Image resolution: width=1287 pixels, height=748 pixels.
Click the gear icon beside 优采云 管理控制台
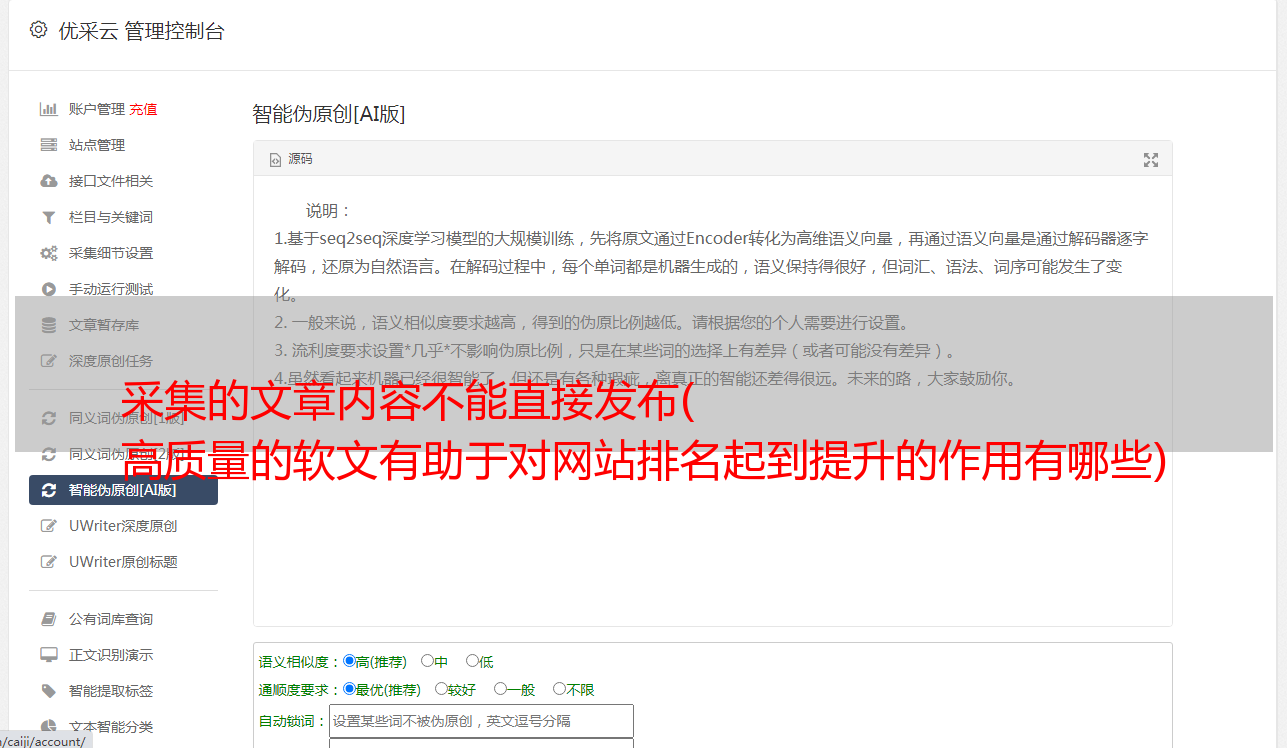38,30
